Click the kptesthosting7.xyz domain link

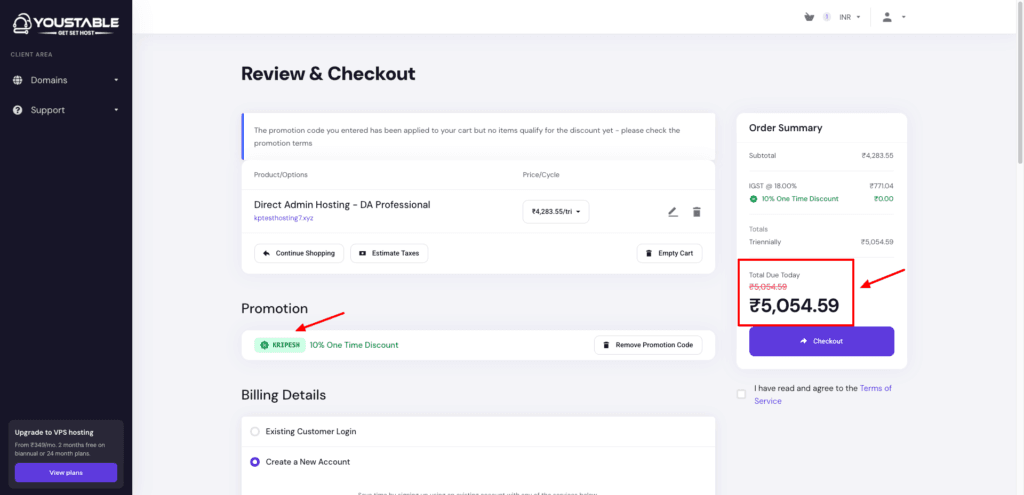[x=283, y=218]
